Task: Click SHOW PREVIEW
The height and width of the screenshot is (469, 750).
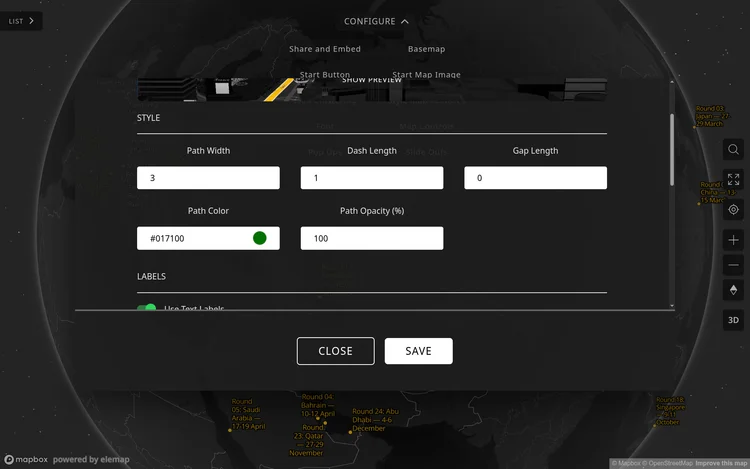Action: pos(372,80)
